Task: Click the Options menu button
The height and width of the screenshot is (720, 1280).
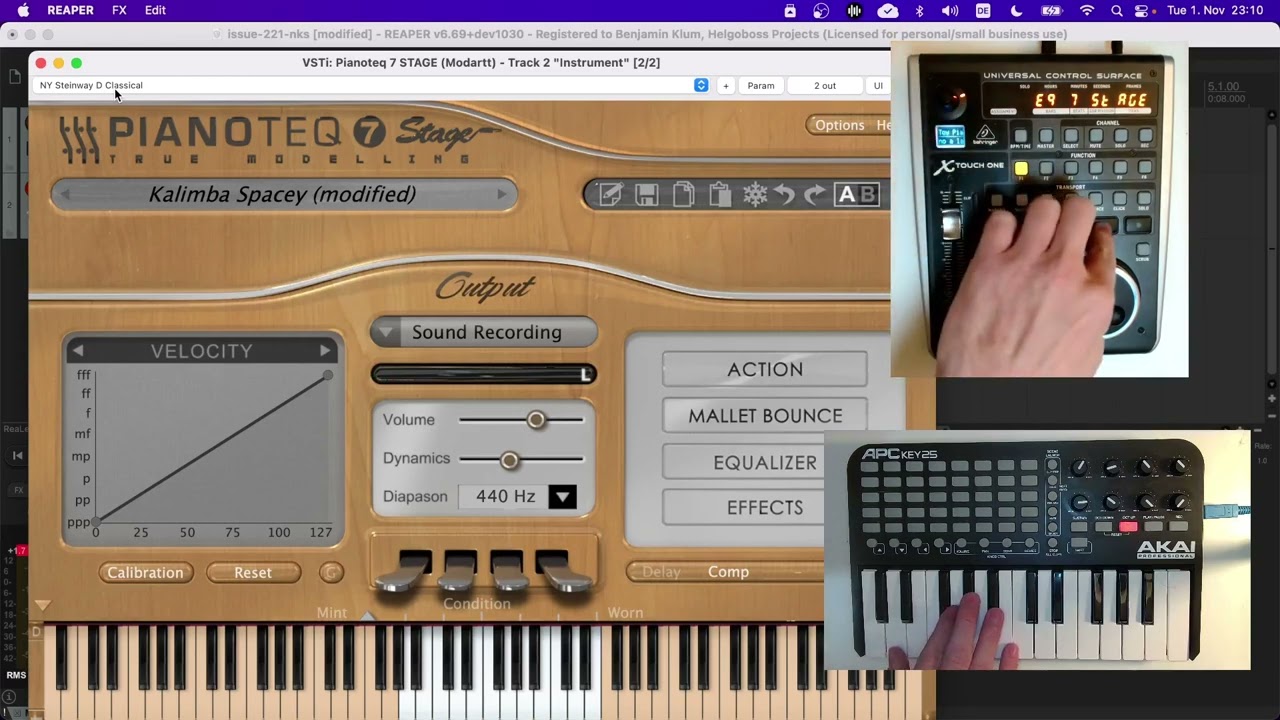Action: point(839,125)
